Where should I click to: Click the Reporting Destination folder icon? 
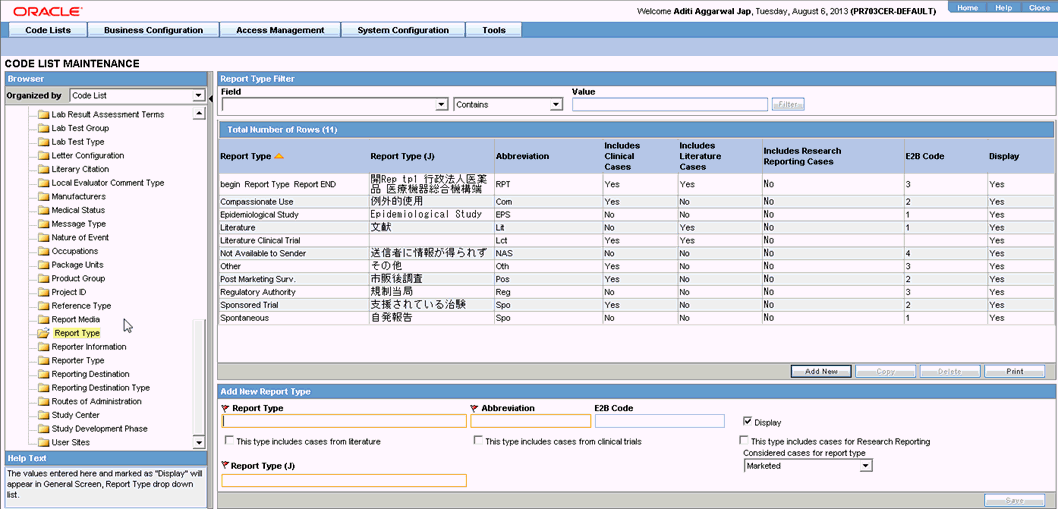click(x=43, y=374)
